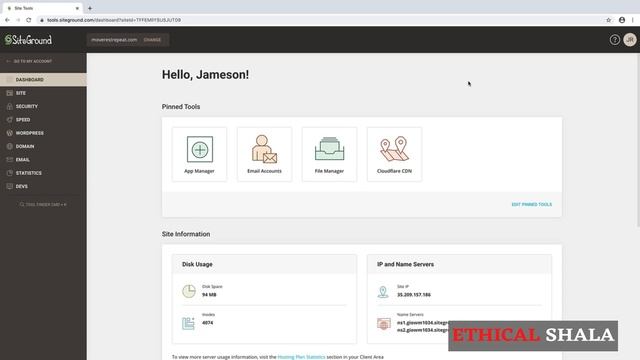Open the JR user avatar menu
Image resolution: width=640 pixels, height=360 pixels.
pos(630,40)
